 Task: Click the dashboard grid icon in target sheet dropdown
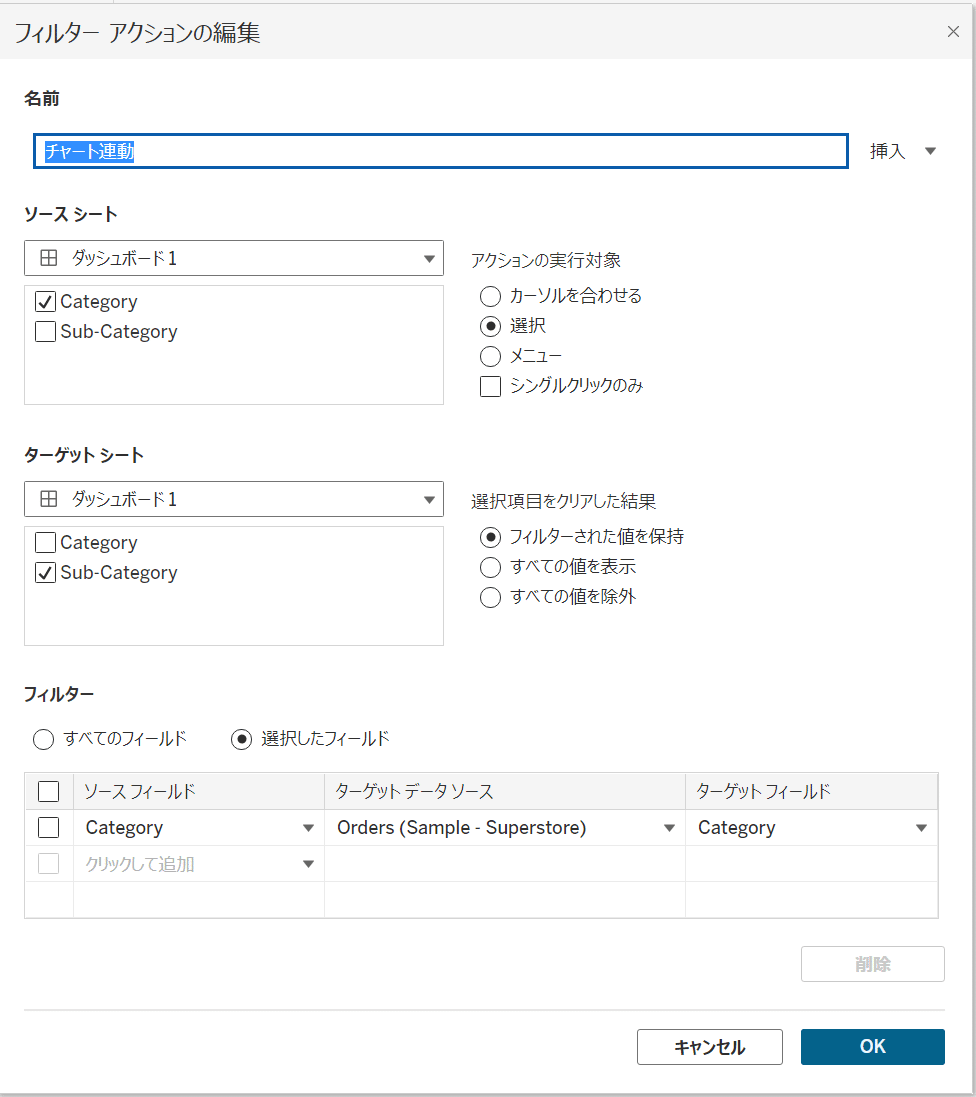tap(48, 499)
